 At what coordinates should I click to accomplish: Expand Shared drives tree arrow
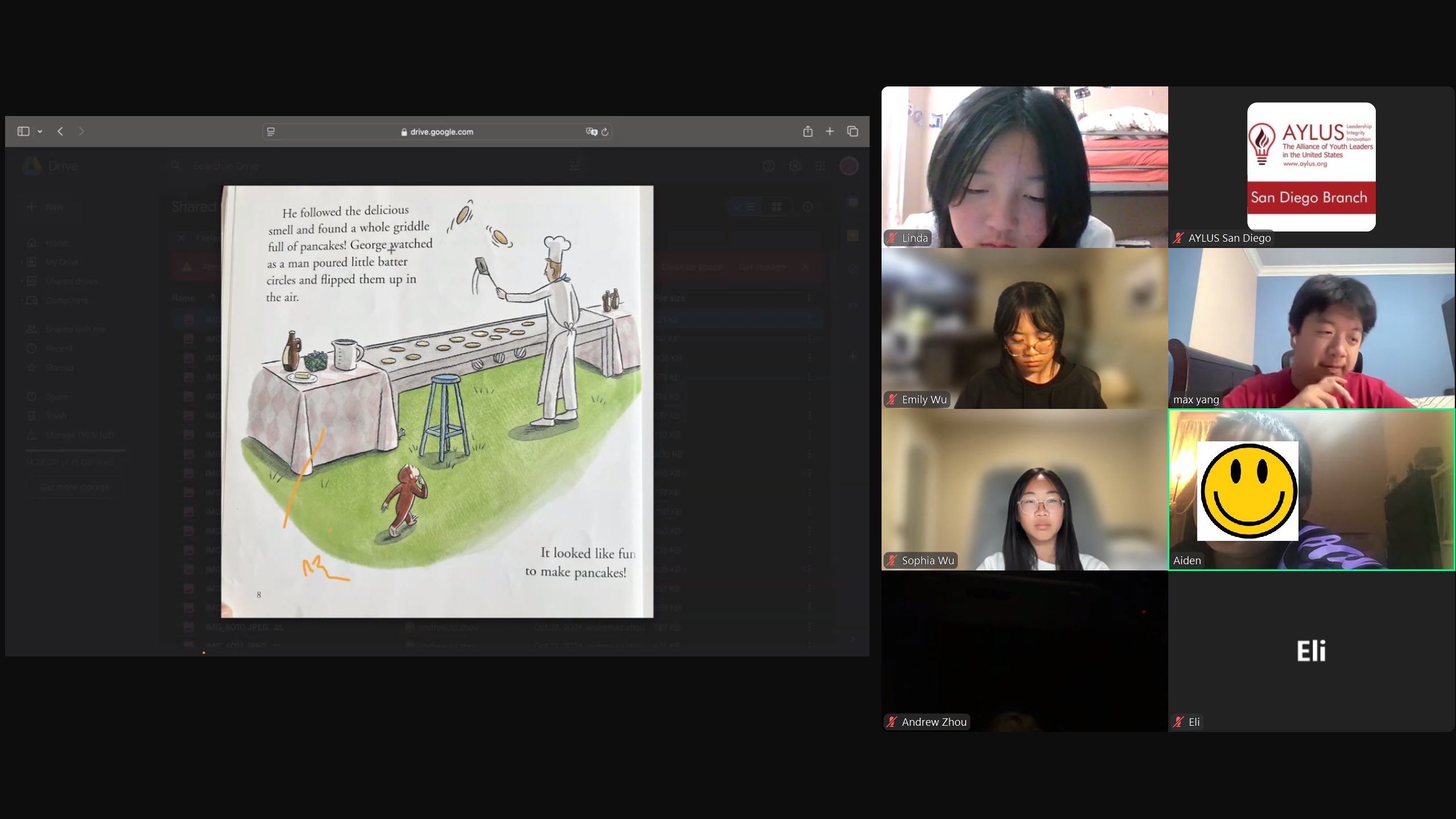tap(22, 282)
